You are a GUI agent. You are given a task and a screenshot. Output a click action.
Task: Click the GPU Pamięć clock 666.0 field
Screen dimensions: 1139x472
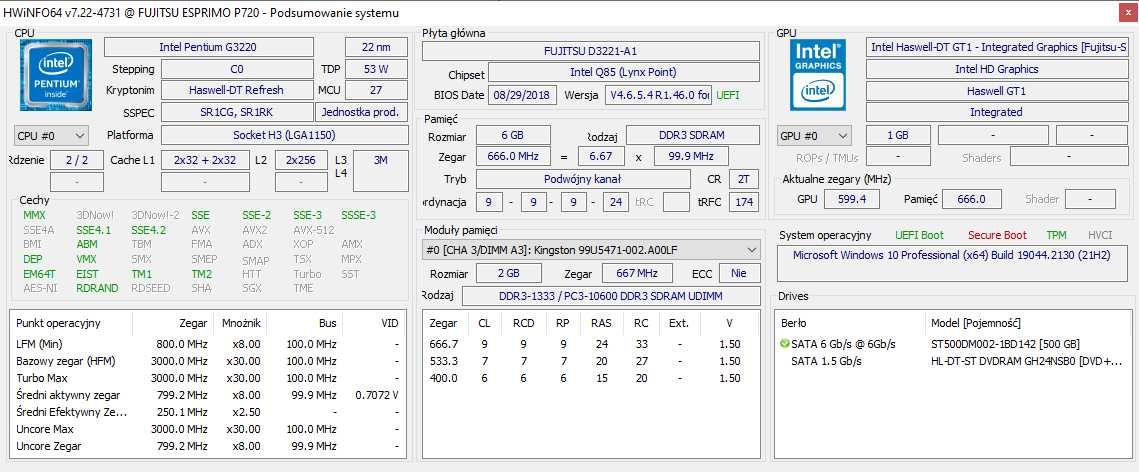pyautogui.click(x=972, y=199)
